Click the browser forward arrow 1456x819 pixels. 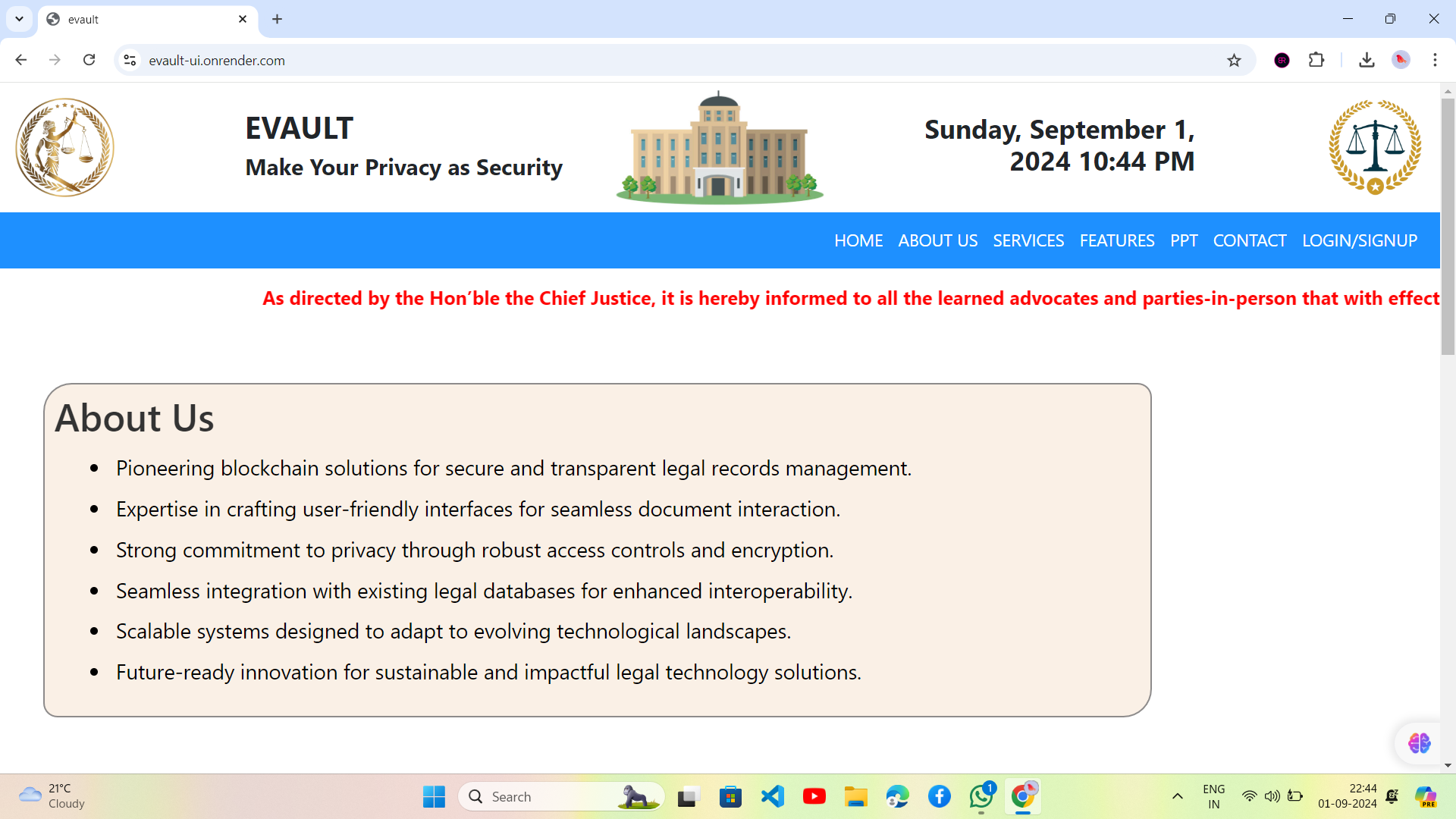[55, 60]
